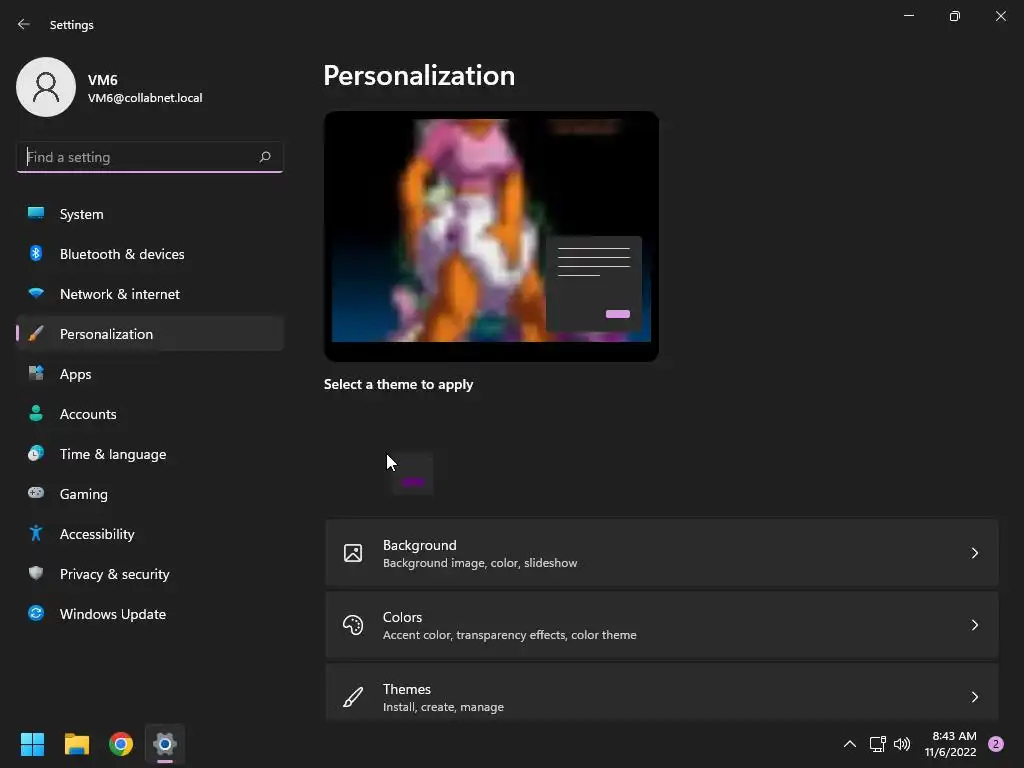Navigate to Gaming settings
Viewport: 1024px width, 768px height.
(150, 494)
